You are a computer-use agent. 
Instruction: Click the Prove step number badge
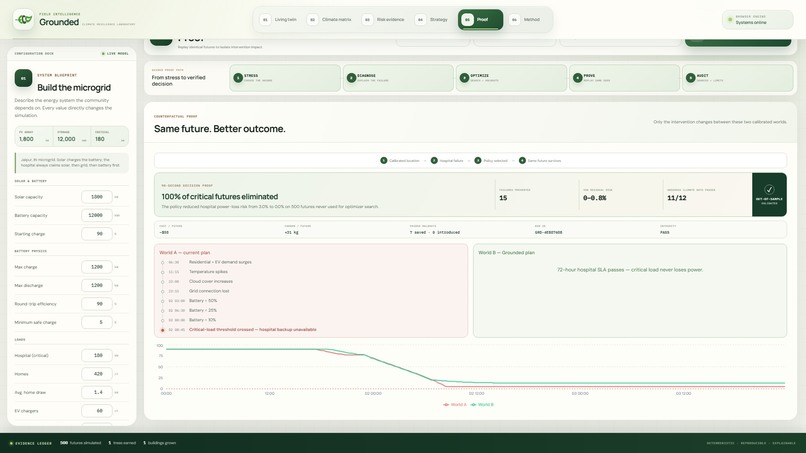click(x=577, y=78)
